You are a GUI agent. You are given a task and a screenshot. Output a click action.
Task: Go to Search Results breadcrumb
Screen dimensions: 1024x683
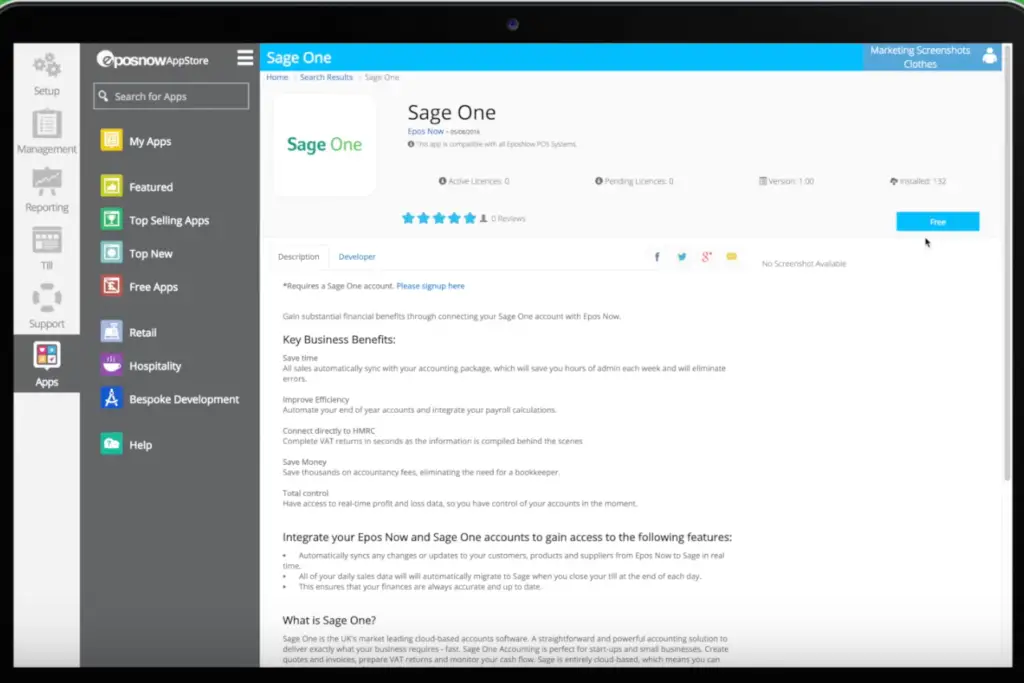[x=326, y=77]
